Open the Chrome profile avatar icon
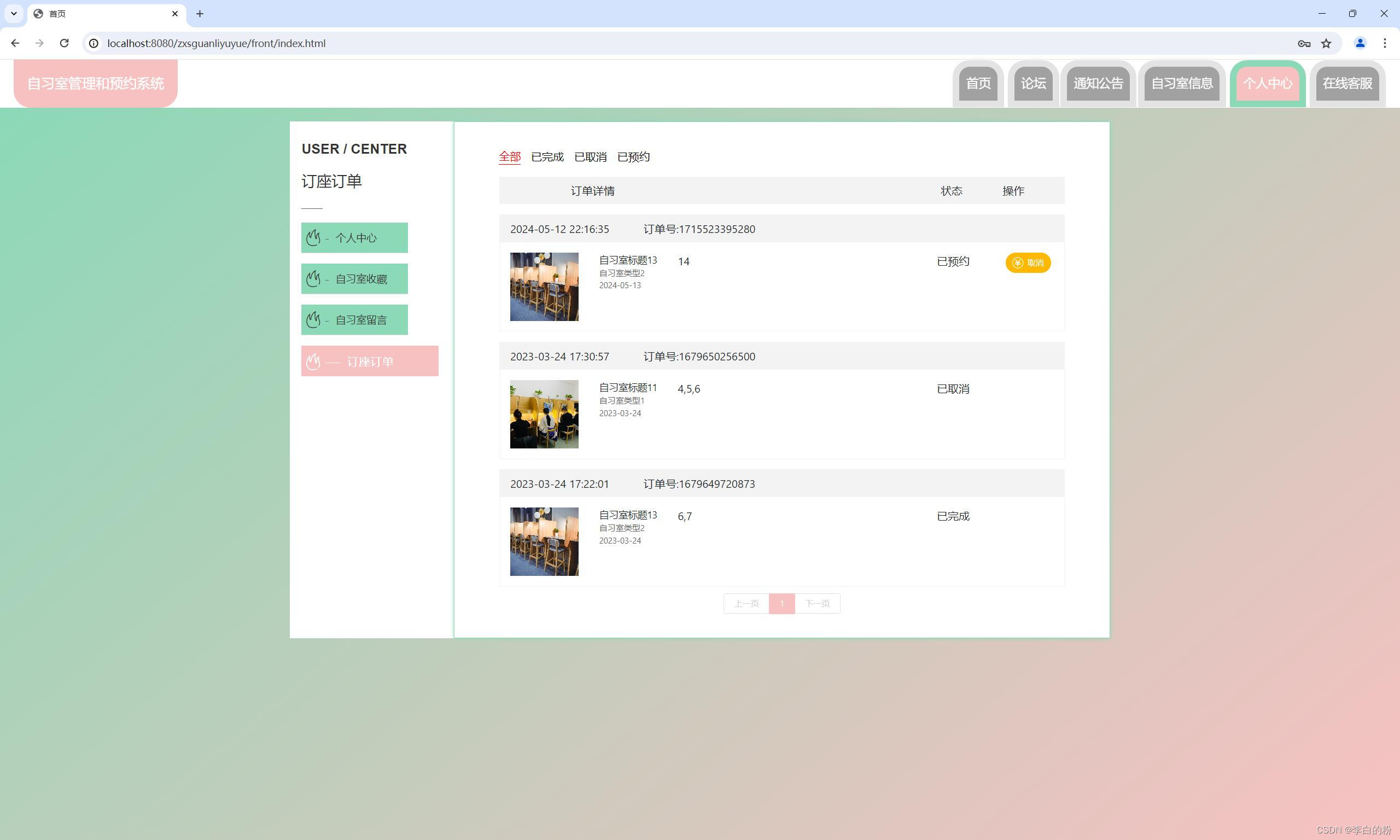The height and width of the screenshot is (840, 1400). pos(1360,43)
